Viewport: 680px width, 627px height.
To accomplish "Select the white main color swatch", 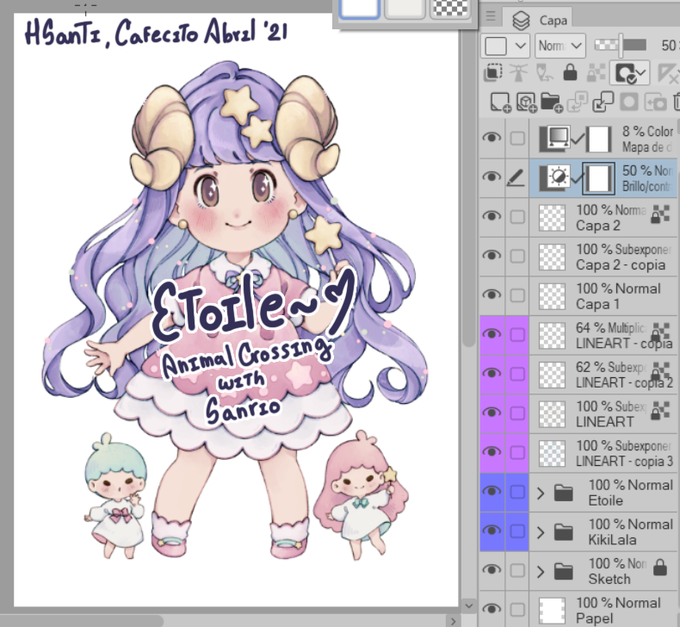I will pos(360,9).
